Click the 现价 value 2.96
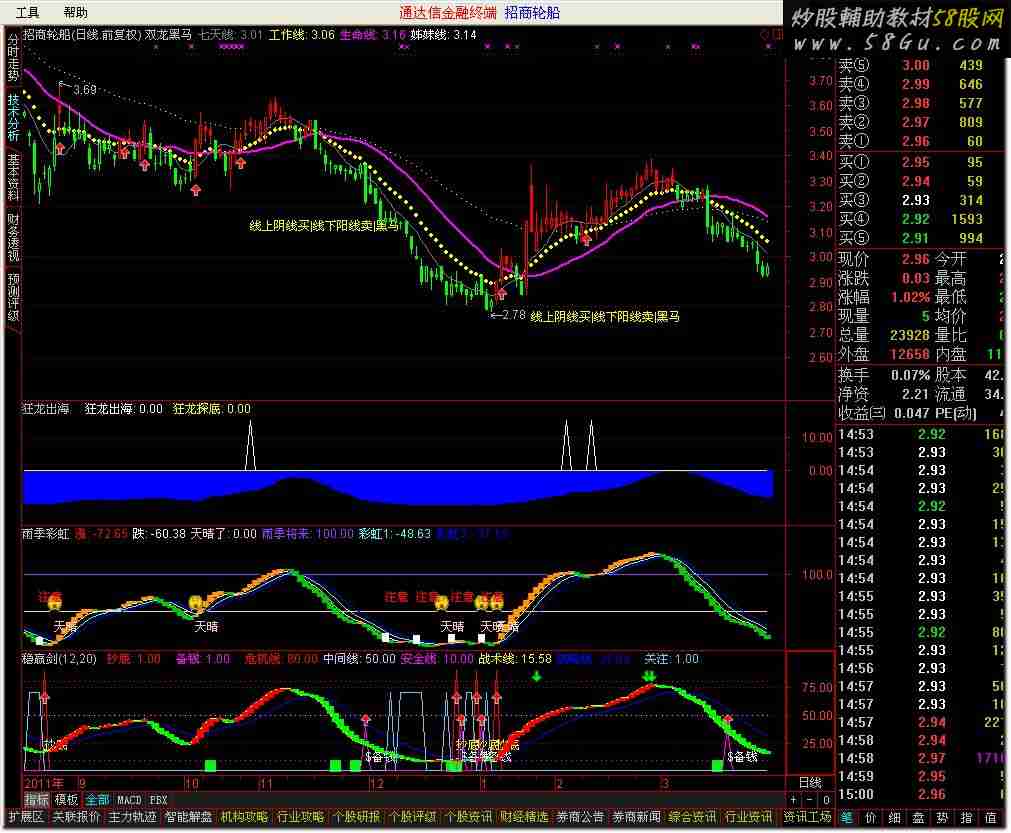The height and width of the screenshot is (833, 1011). pos(916,259)
